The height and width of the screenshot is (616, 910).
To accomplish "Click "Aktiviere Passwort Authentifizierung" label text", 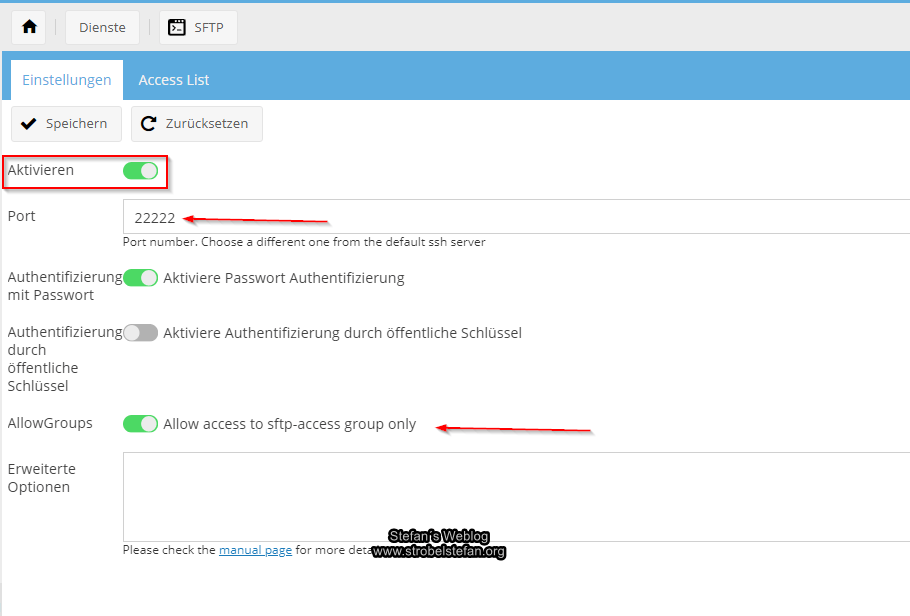I will point(284,278).
